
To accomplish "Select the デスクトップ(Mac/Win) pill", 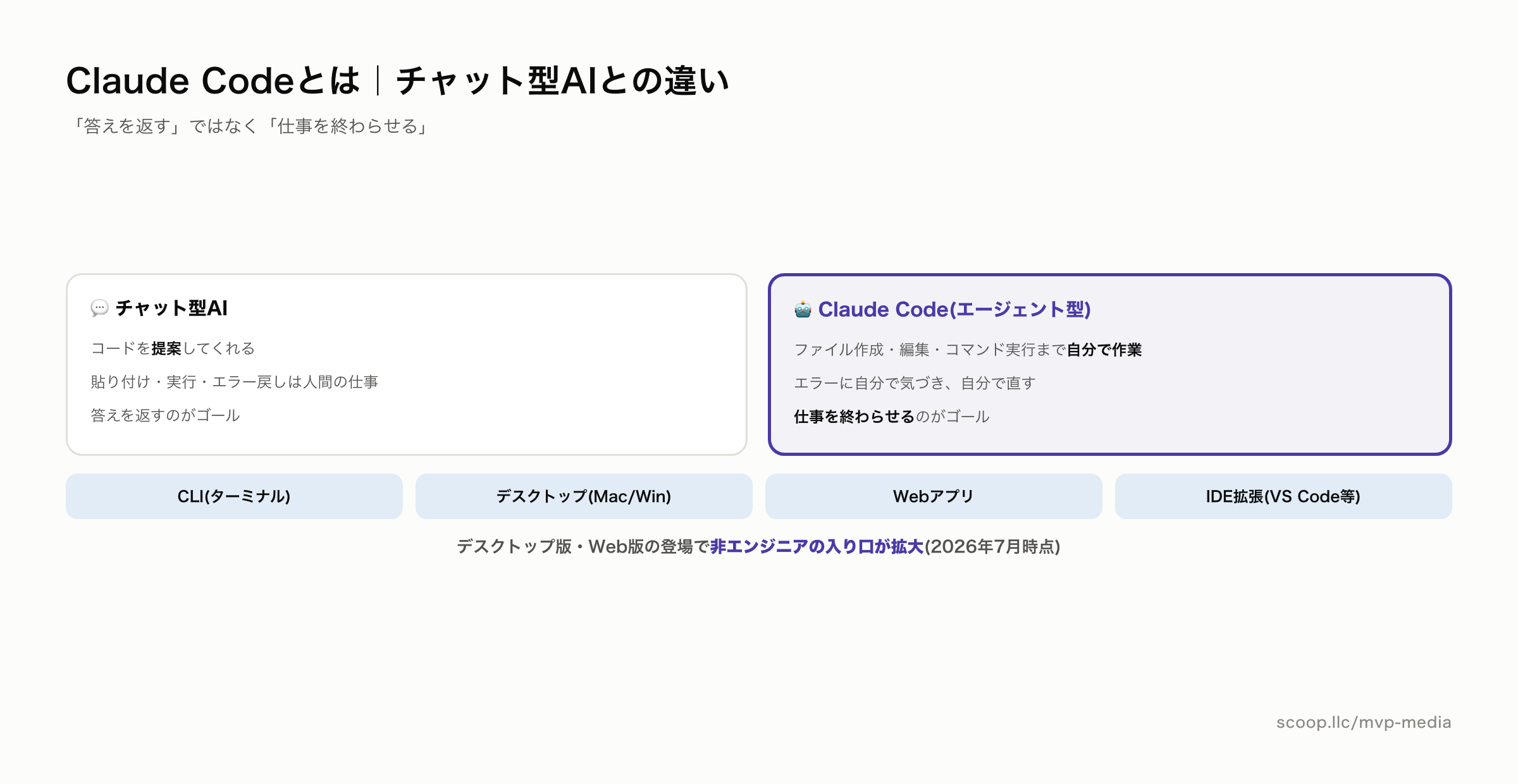I will point(584,496).
